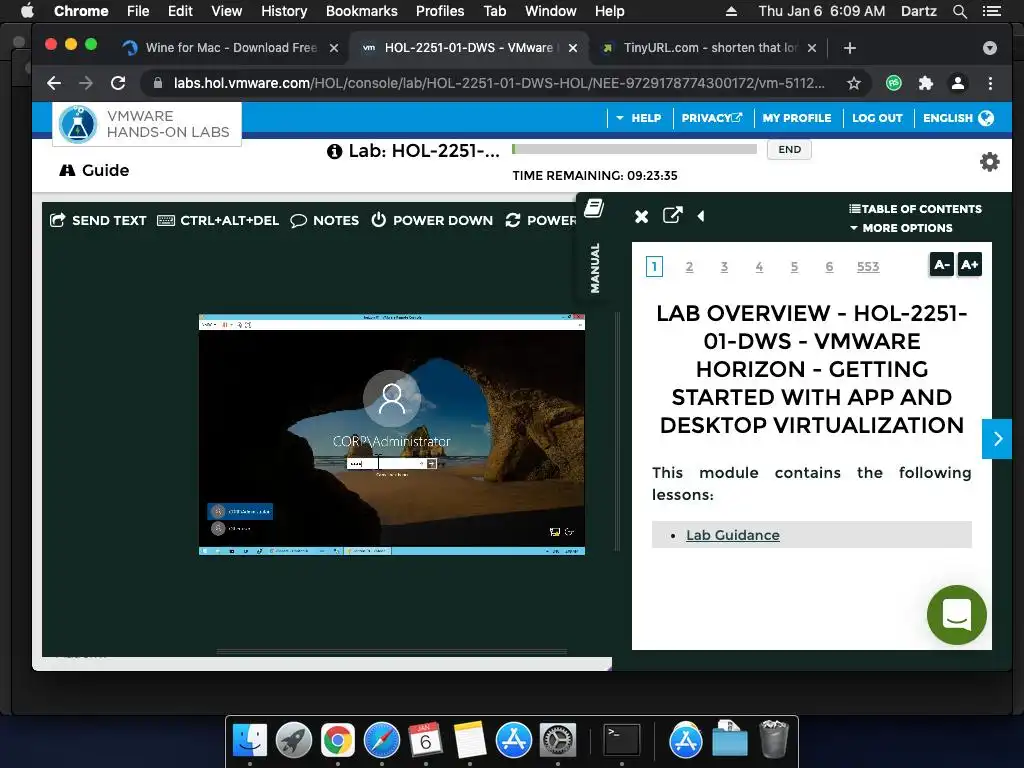Open Spotlight search in menu bar
The width and height of the screenshot is (1024, 768).
(x=959, y=11)
